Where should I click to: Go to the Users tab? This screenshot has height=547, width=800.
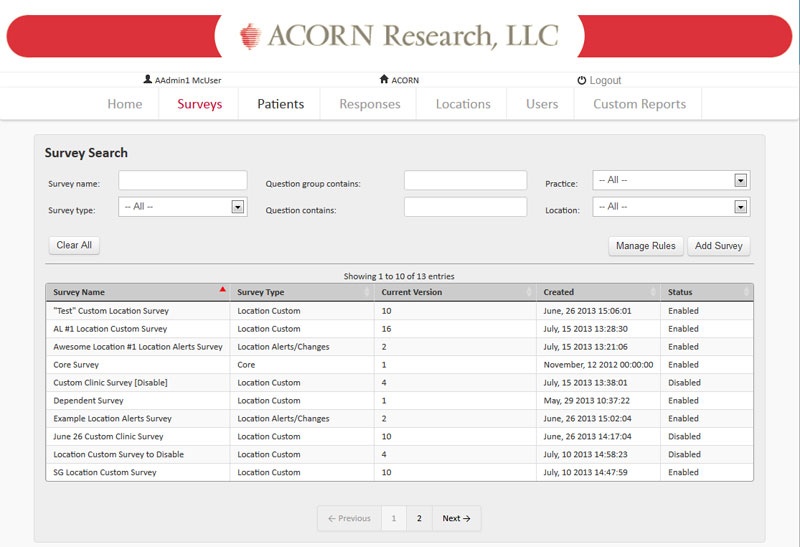click(x=542, y=104)
